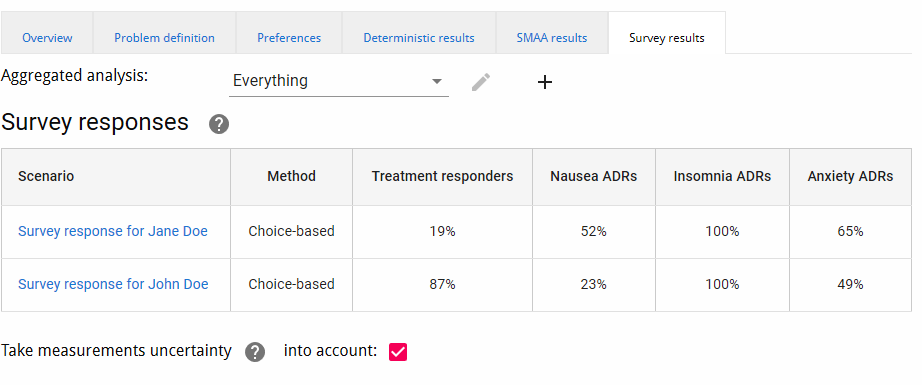Click the Survey results tab
This screenshot has width=922, height=385.
(x=667, y=38)
